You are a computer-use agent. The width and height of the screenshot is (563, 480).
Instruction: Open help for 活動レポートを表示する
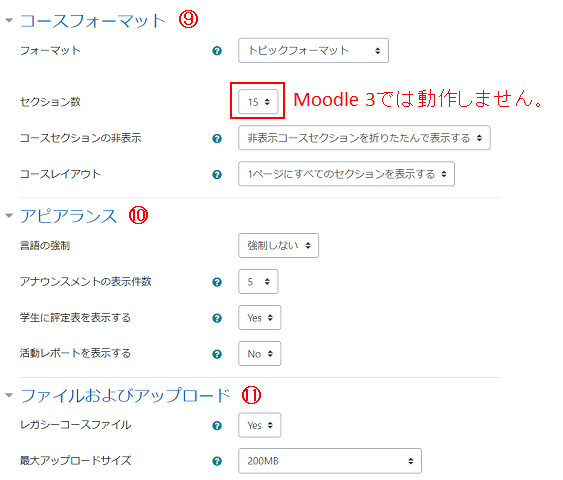point(217,354)
